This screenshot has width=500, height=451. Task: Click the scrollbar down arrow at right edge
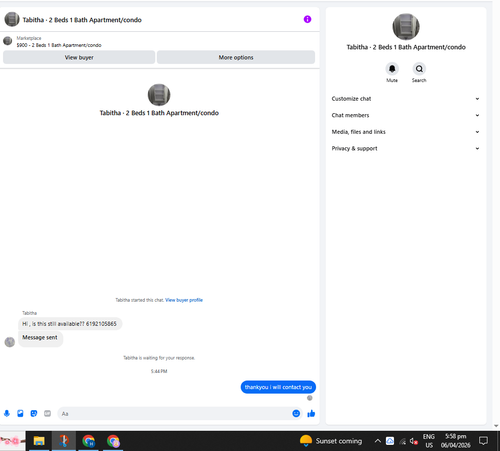click(496, 426)
